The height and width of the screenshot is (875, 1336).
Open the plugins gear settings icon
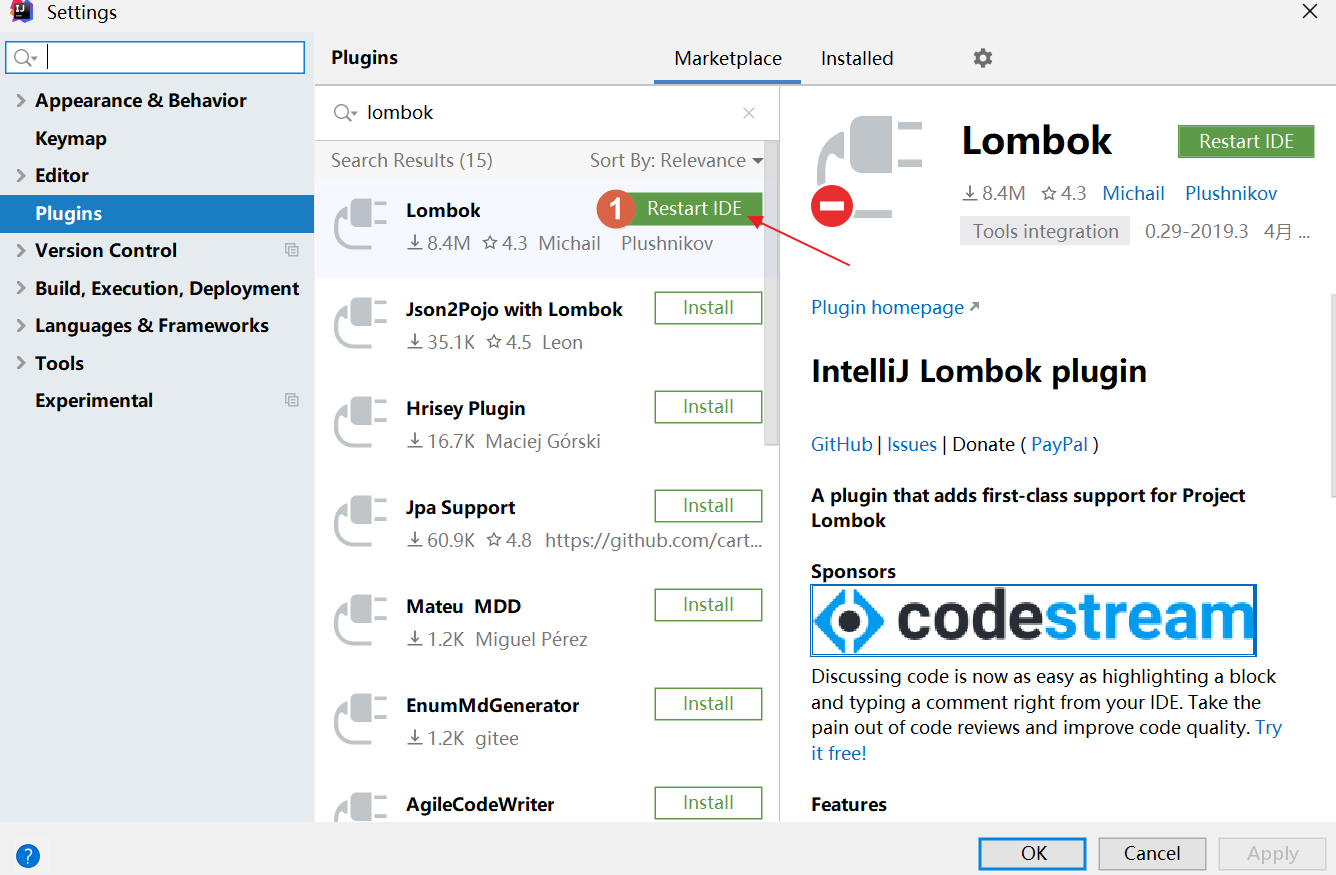(983, 58)
